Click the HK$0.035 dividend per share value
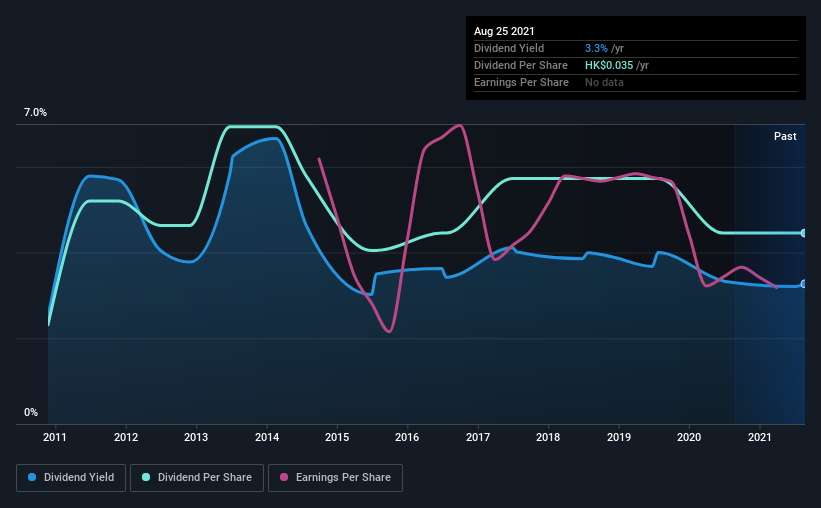Image resolution: width=821 pixels, height=508 pixels. pos(609,65)
